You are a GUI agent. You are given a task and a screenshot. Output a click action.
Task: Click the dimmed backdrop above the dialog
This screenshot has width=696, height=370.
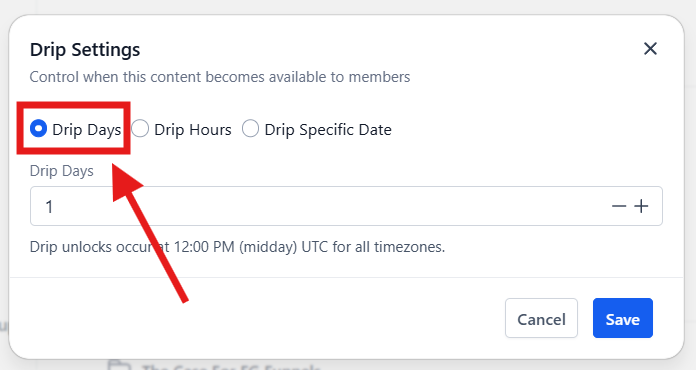click(348, 6)
